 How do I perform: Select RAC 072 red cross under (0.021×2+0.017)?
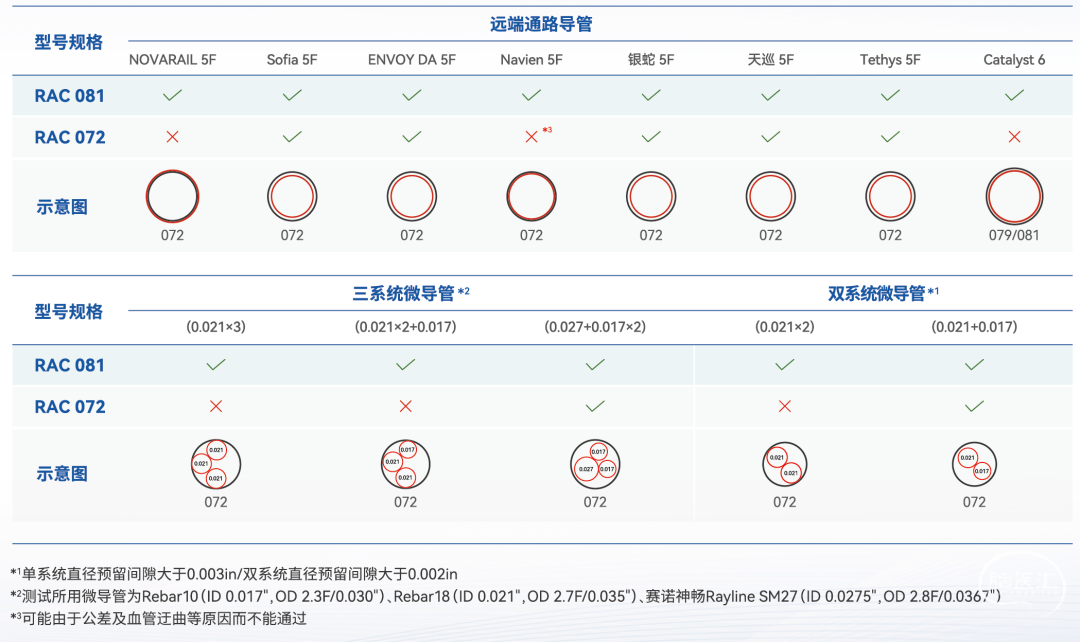pyautogui.click(x=406, y=406)
